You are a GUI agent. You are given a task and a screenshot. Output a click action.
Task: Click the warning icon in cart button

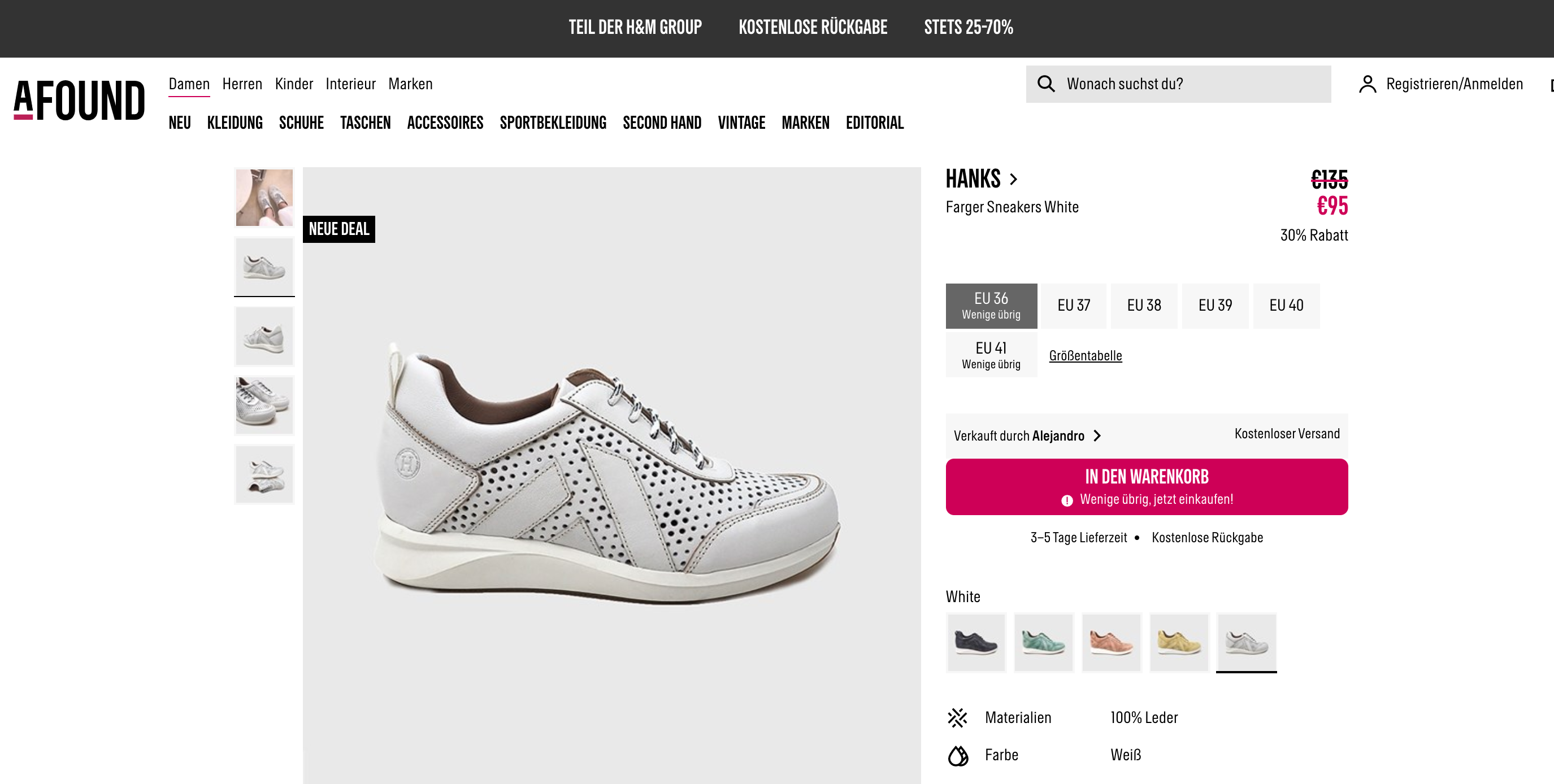[1066, 500]
